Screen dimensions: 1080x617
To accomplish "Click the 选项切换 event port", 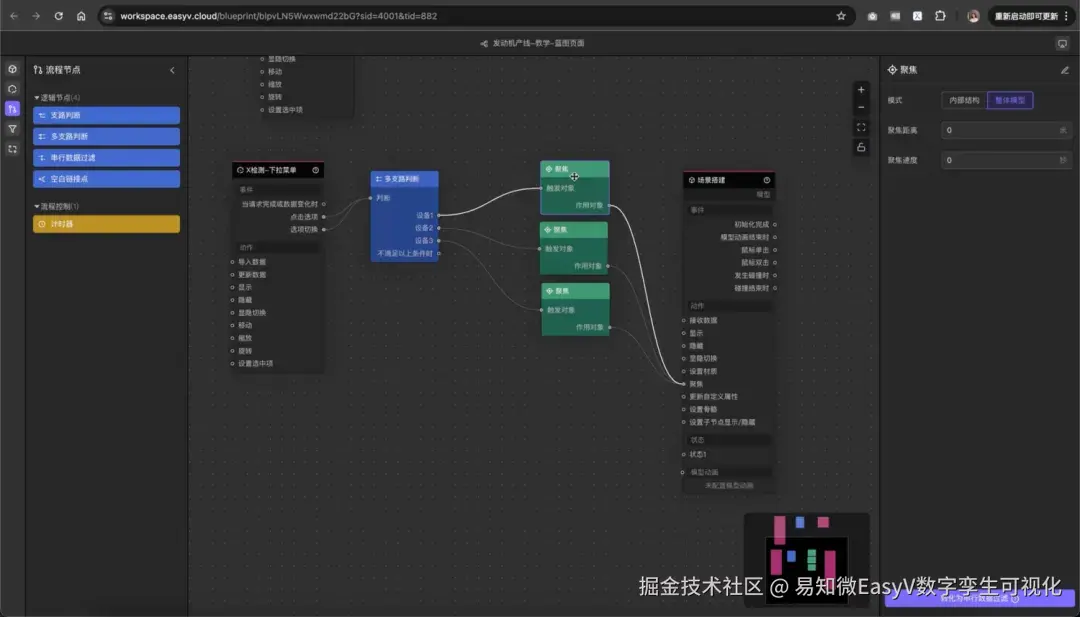I will click(x=324, y=229).
